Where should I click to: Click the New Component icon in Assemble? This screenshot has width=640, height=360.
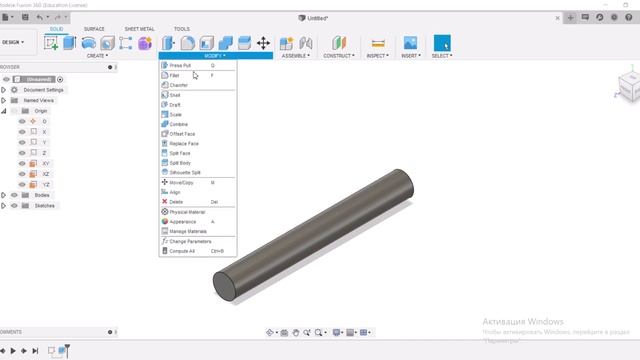(x=287, y=43)
